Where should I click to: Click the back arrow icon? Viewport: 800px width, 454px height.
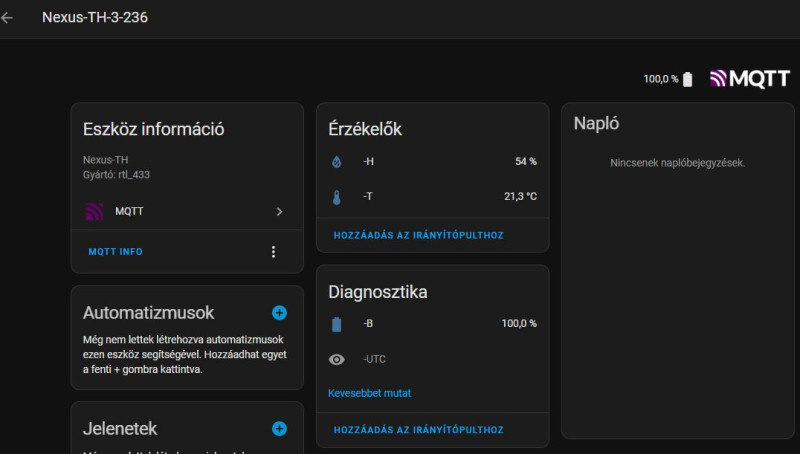coord(8,18)
